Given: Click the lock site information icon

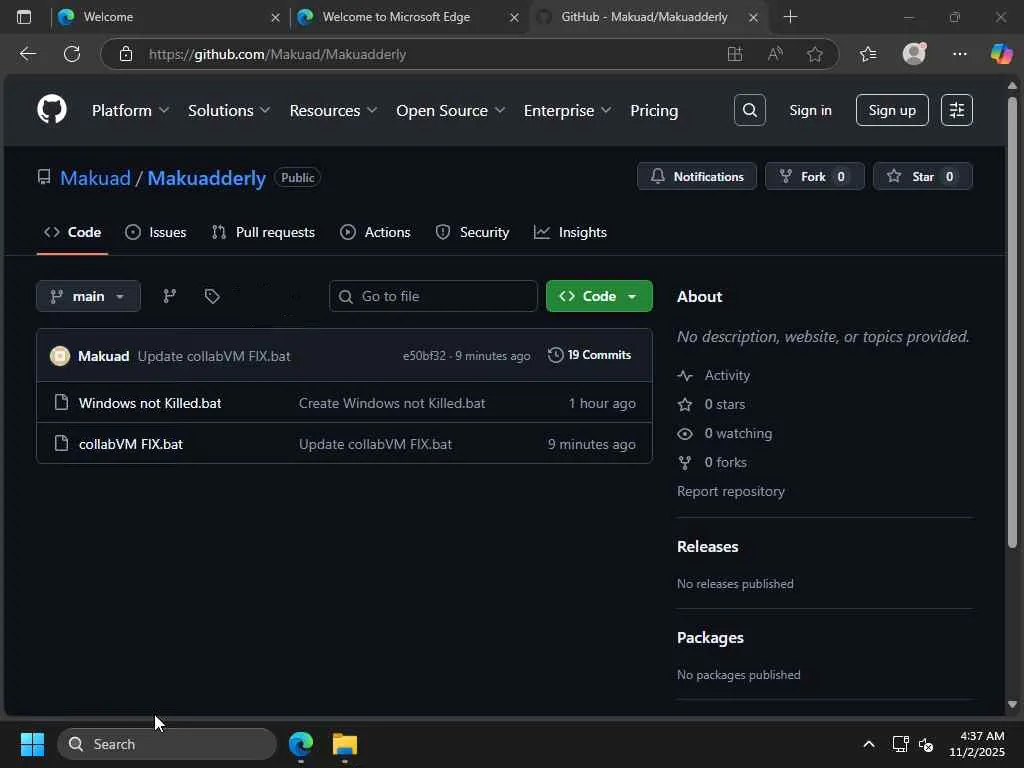Looking at the screenshot, I should [x=126, y=54].
